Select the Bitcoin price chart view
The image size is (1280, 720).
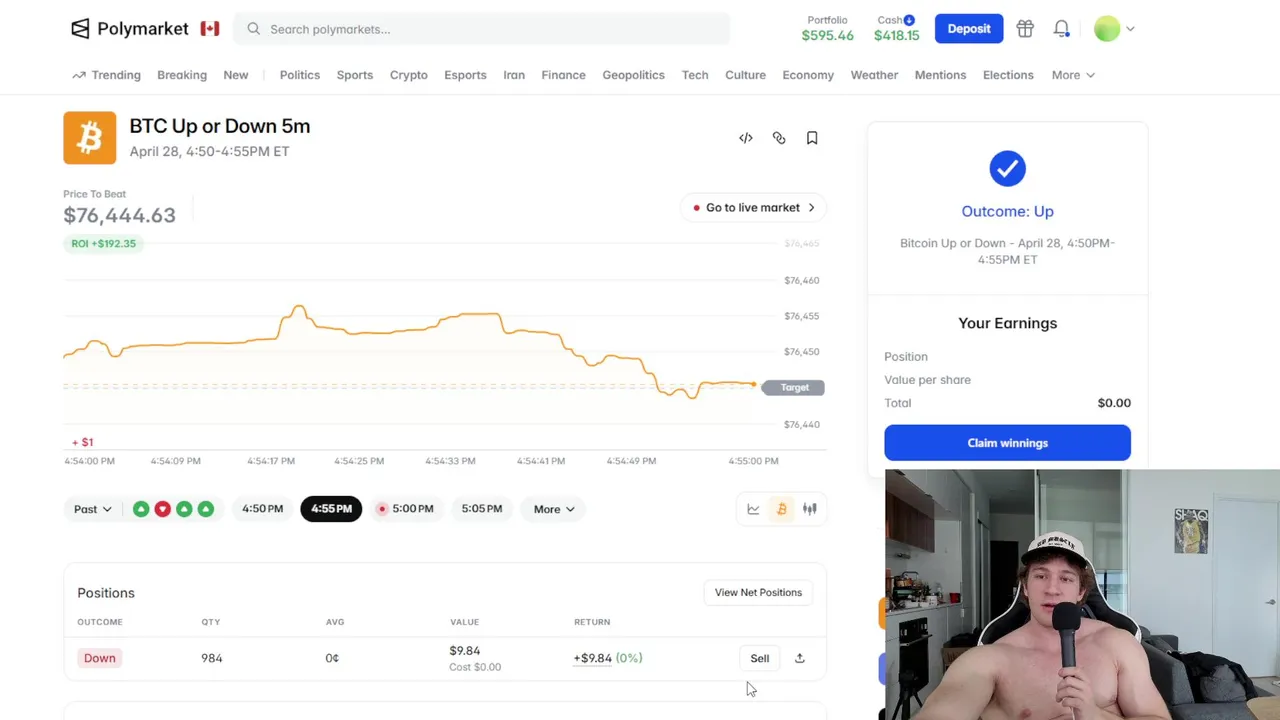[782, 509]
